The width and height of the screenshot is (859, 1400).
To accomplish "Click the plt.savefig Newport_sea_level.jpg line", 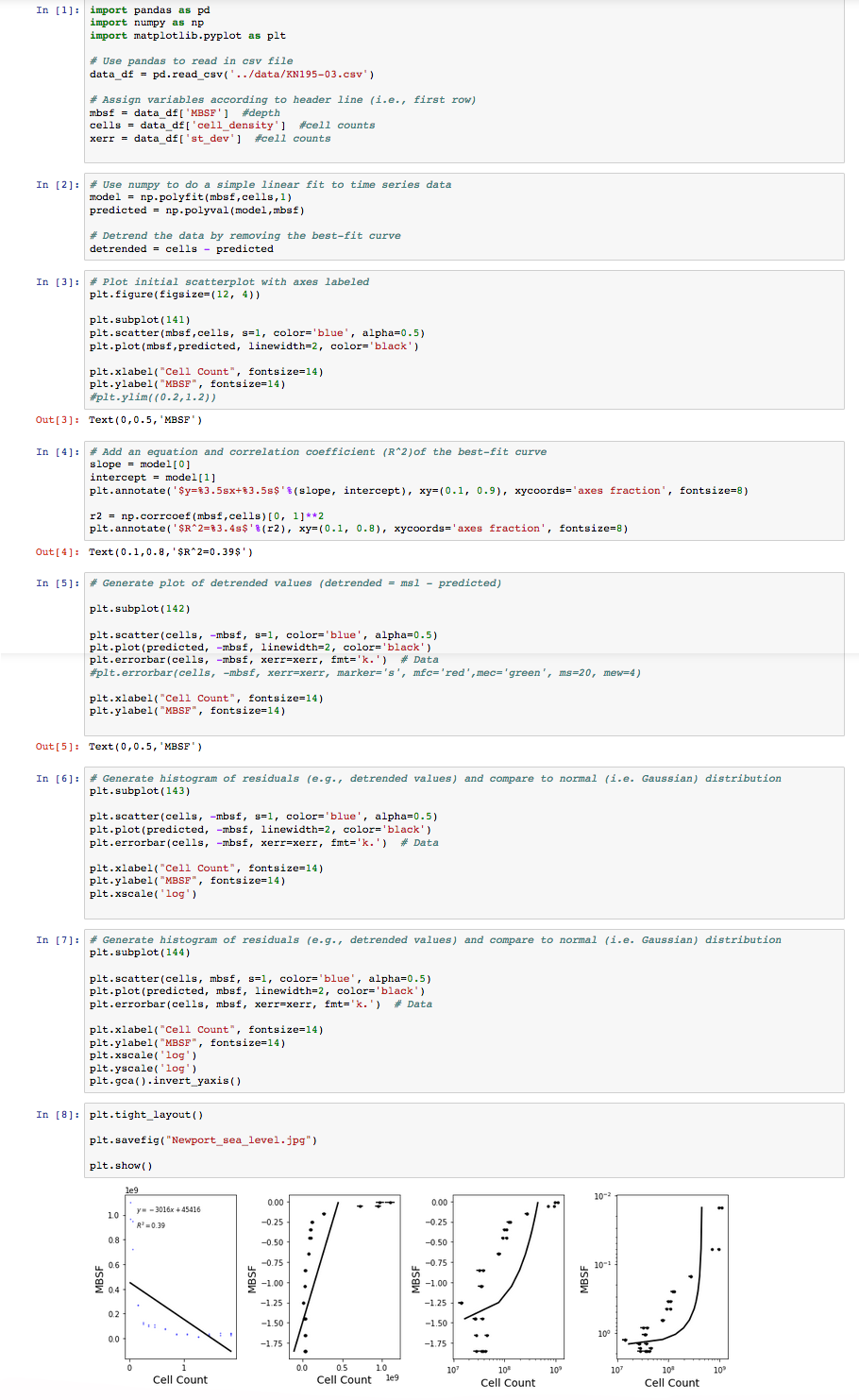I will click(203, 1140).
